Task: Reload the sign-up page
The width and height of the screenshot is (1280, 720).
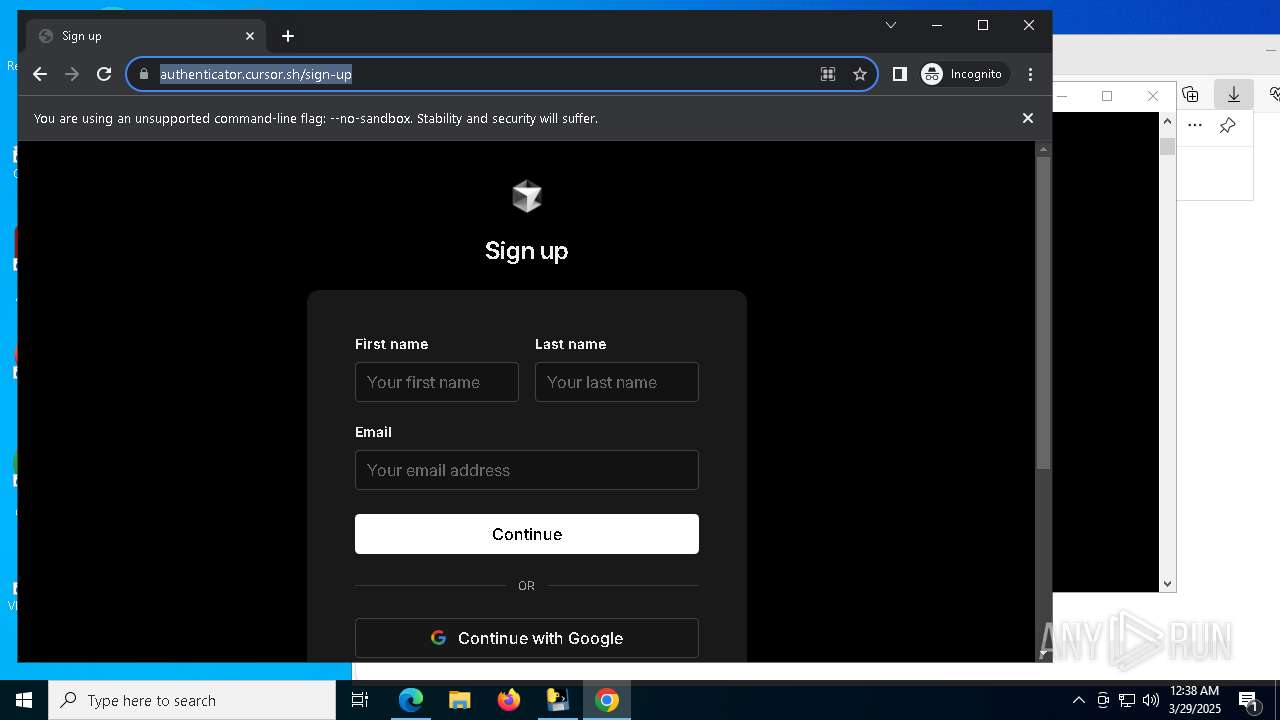Action: pyautogui.click(x=104, y=74)
